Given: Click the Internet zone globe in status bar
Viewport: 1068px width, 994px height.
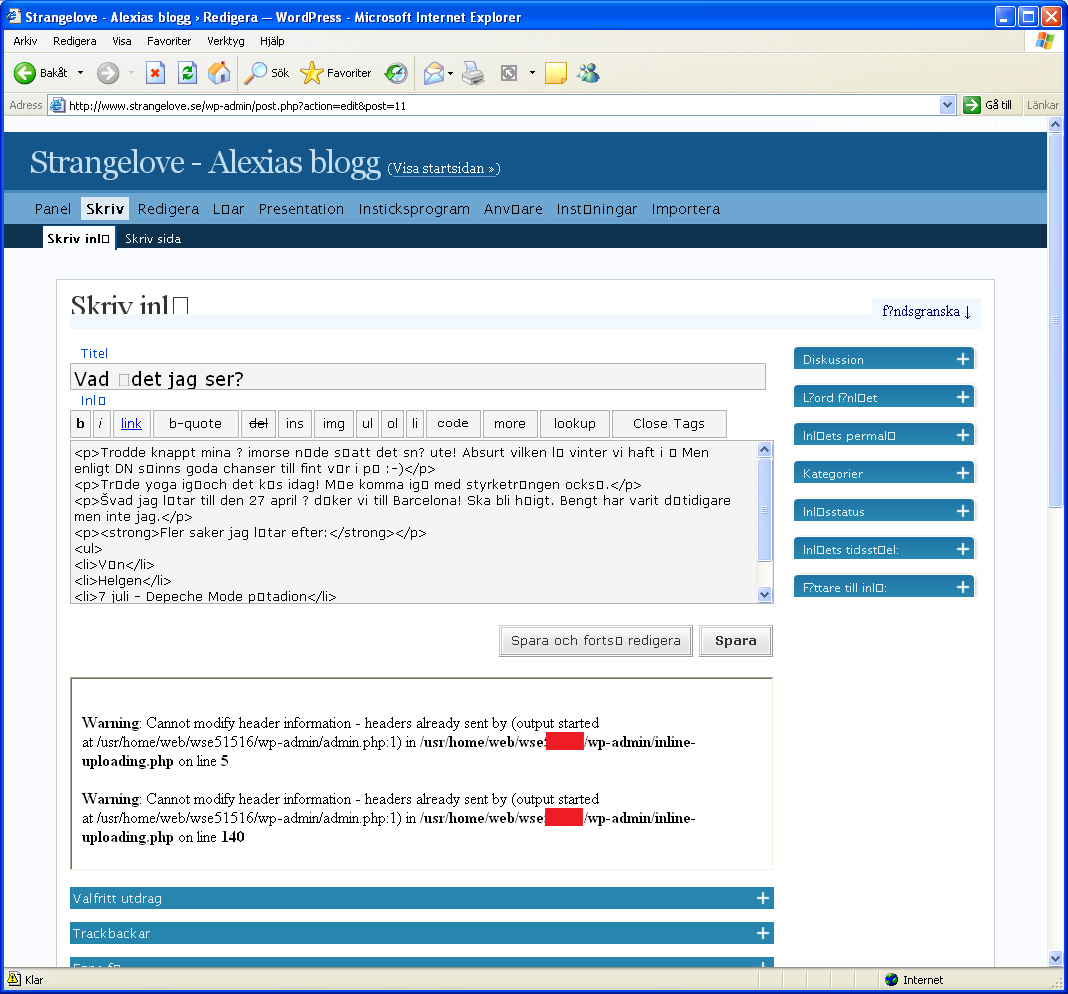Looking at the screenshot, I should [892, 980].
